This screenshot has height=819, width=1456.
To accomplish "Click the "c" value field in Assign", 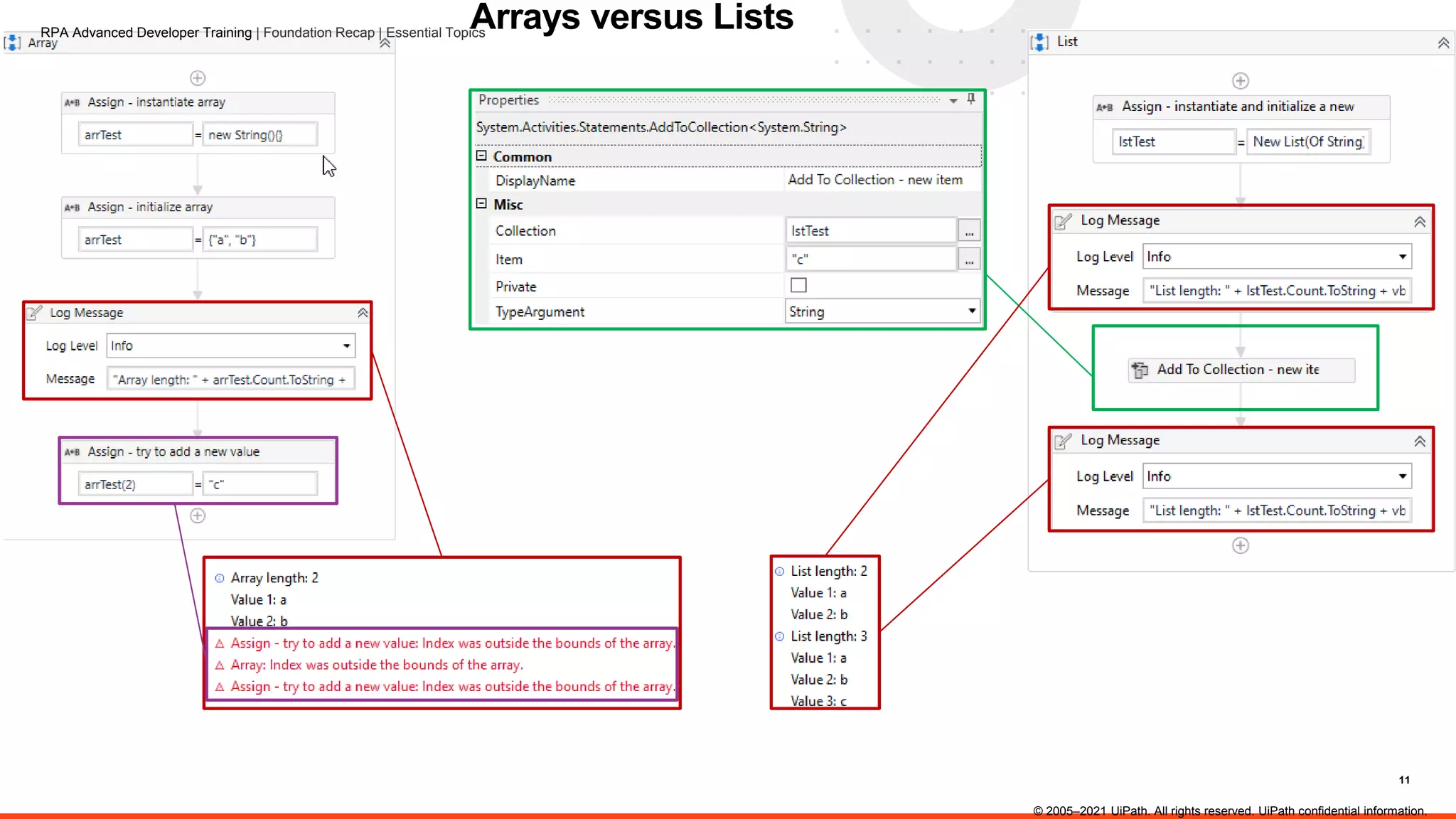I will 260,485.
